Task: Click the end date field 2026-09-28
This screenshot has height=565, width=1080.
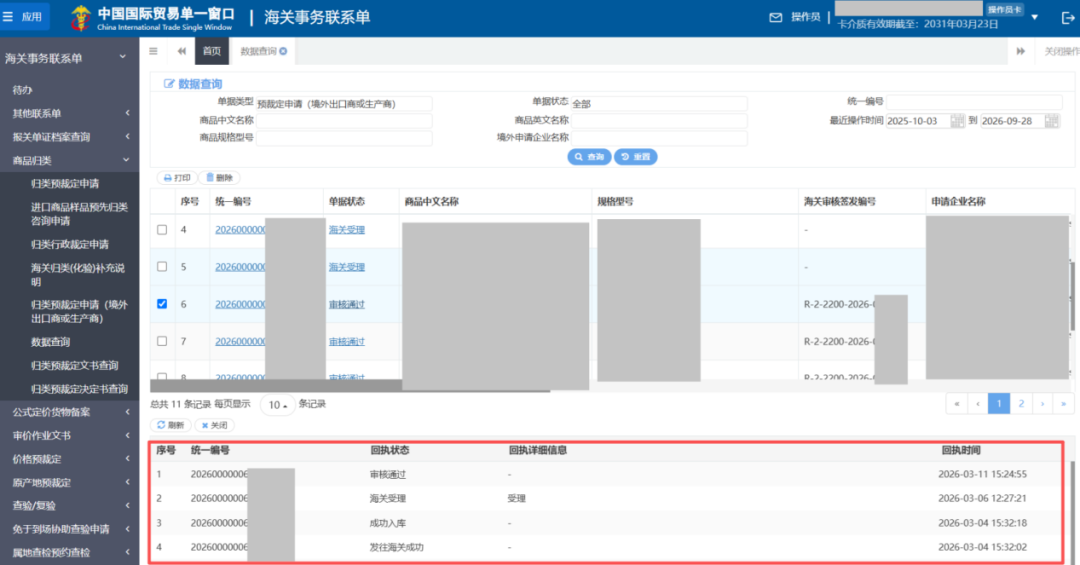Action: click(1012, 121)
